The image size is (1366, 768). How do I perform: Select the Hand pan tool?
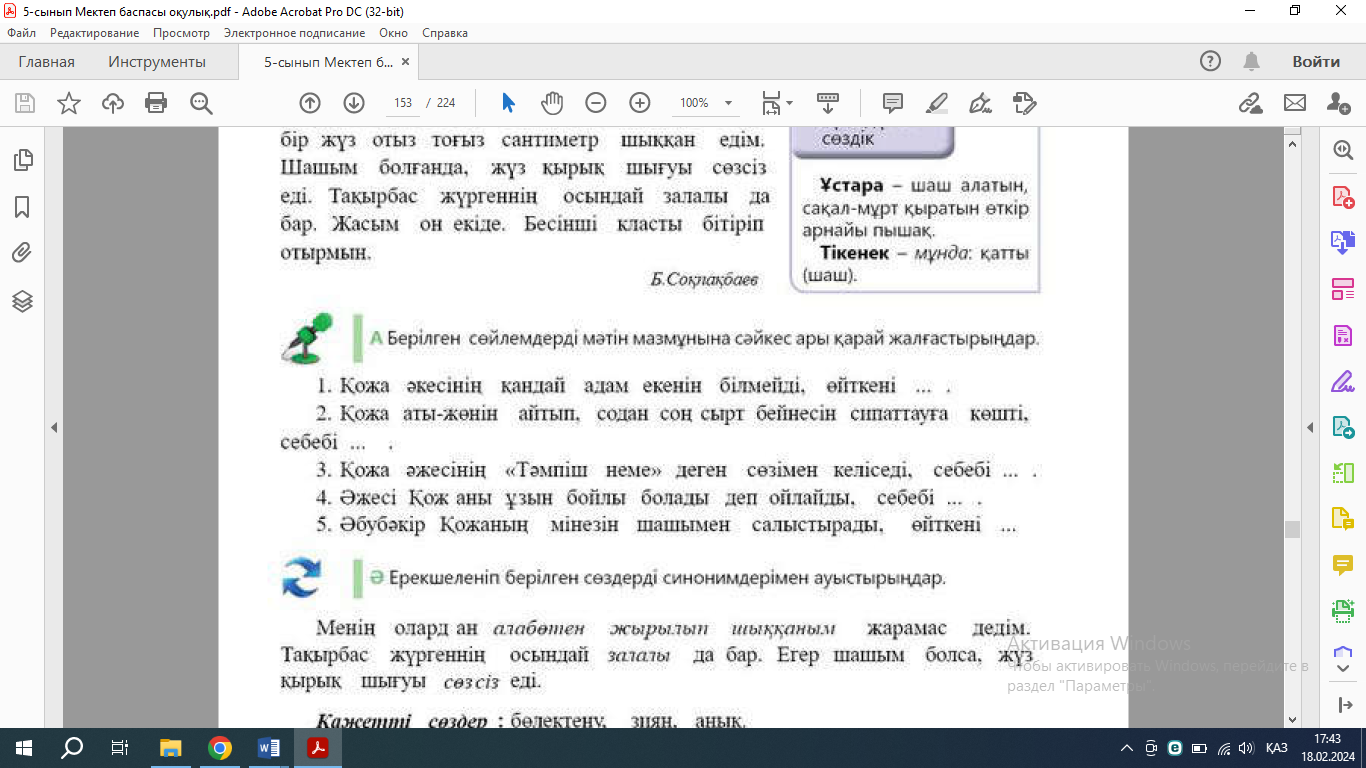[552, 103]
